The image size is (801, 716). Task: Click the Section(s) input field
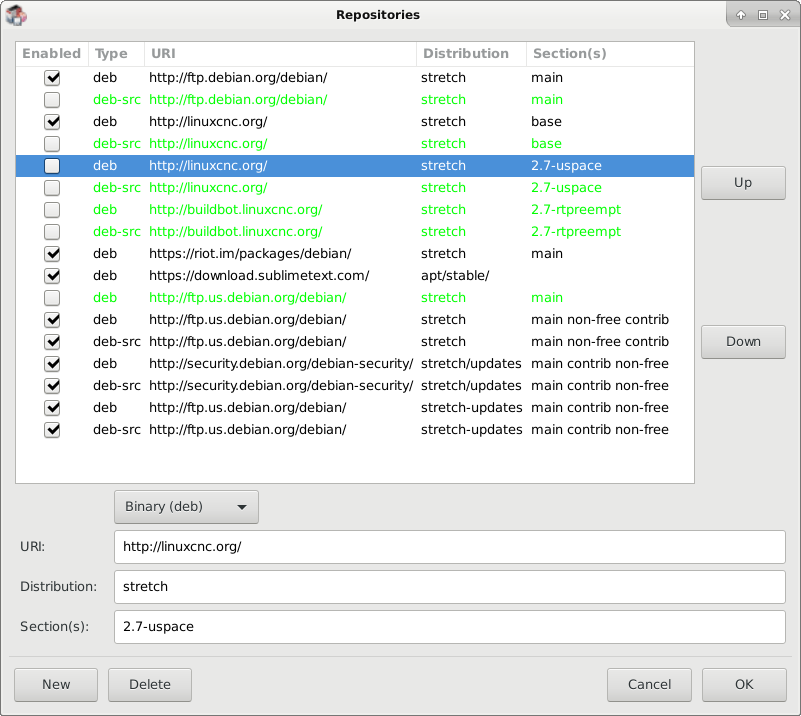pyautogui.click(x=450, y=627)
